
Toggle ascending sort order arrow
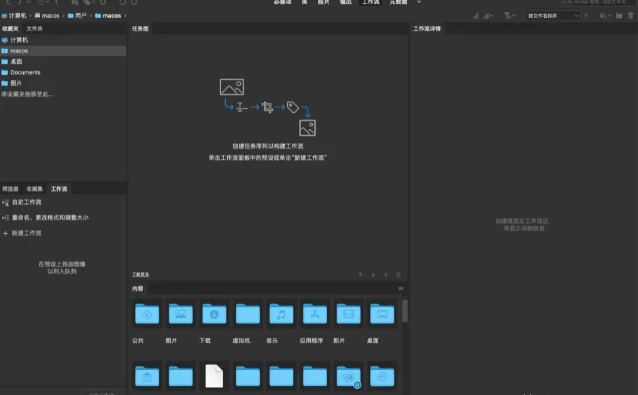click(x=586, y=15)
